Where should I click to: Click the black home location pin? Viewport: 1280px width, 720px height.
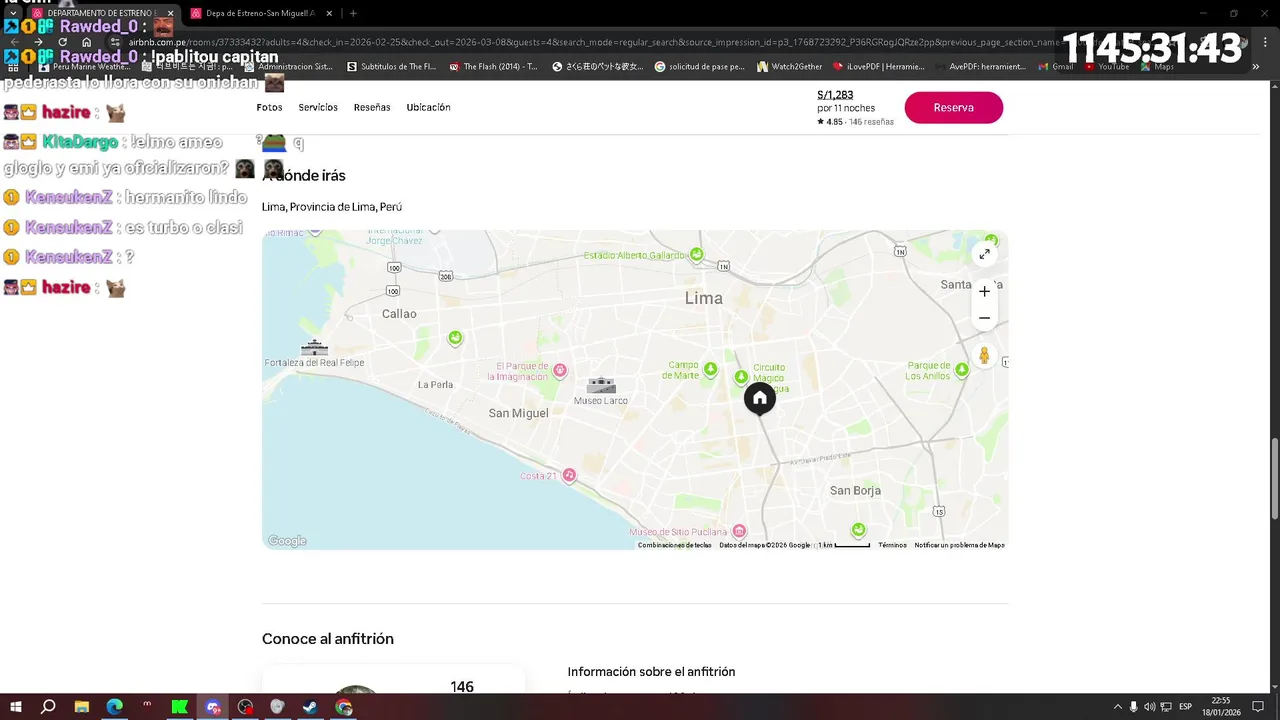[x=760, y=399]
